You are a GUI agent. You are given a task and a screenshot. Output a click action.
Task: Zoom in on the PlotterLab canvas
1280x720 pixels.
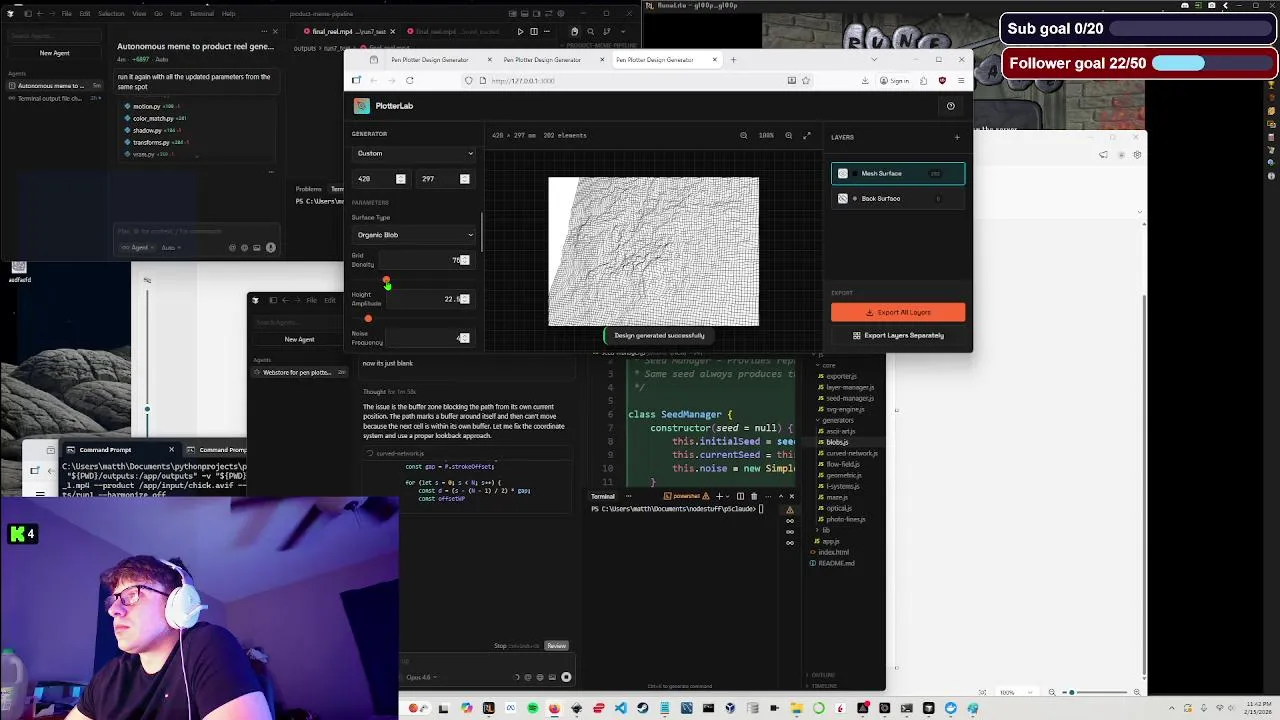click(x=788, y=135)
